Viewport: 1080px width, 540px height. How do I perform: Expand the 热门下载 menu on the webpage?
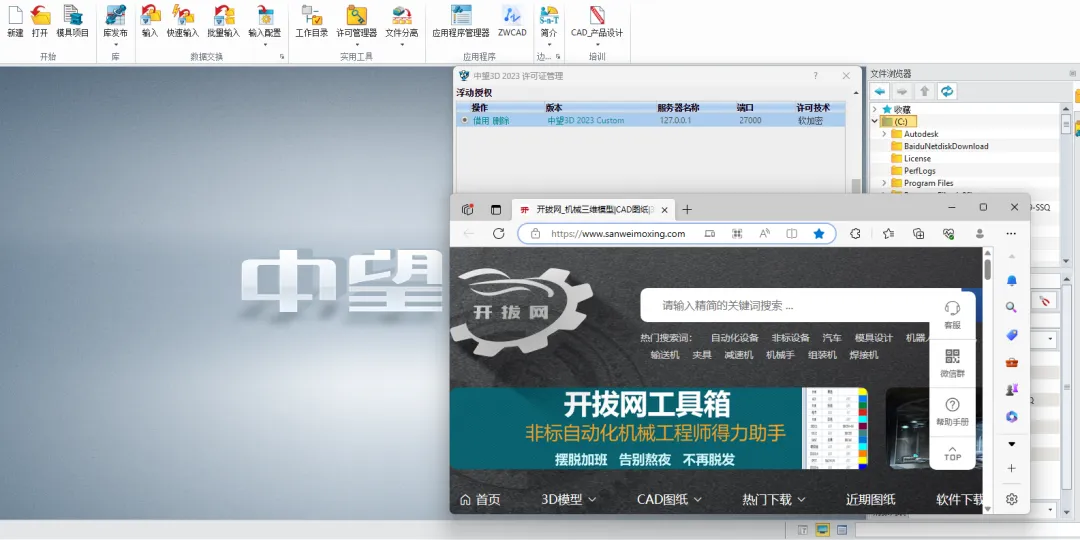(773, 499)
